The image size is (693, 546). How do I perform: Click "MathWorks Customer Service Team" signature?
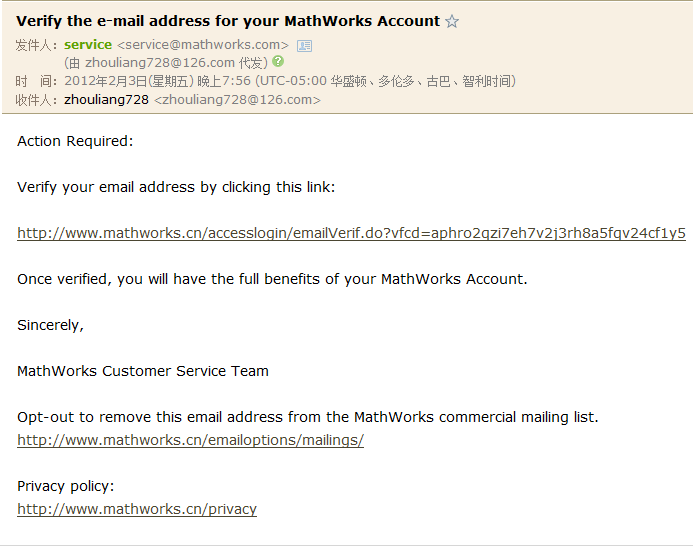143,371
